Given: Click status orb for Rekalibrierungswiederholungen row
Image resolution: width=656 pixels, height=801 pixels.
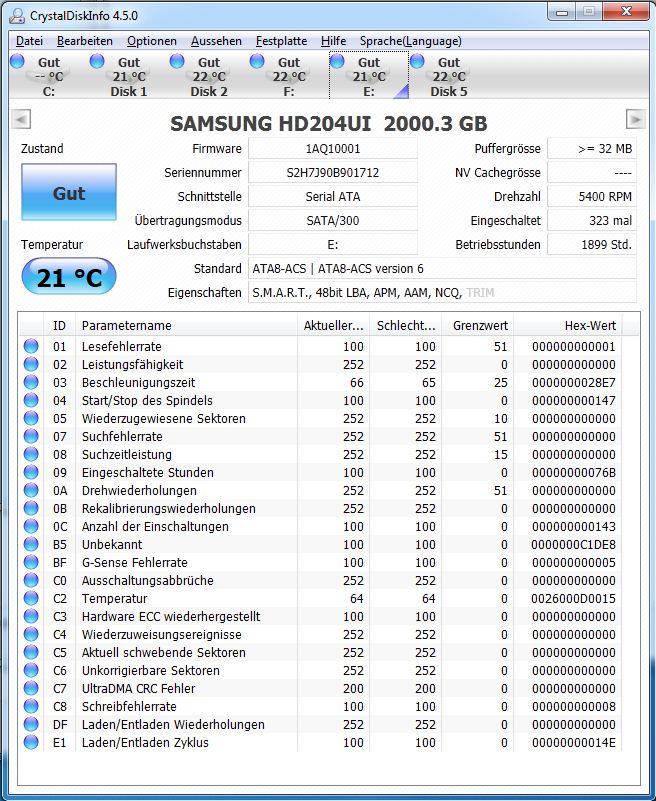Looking at the screenshot, I should pos(31,508).
